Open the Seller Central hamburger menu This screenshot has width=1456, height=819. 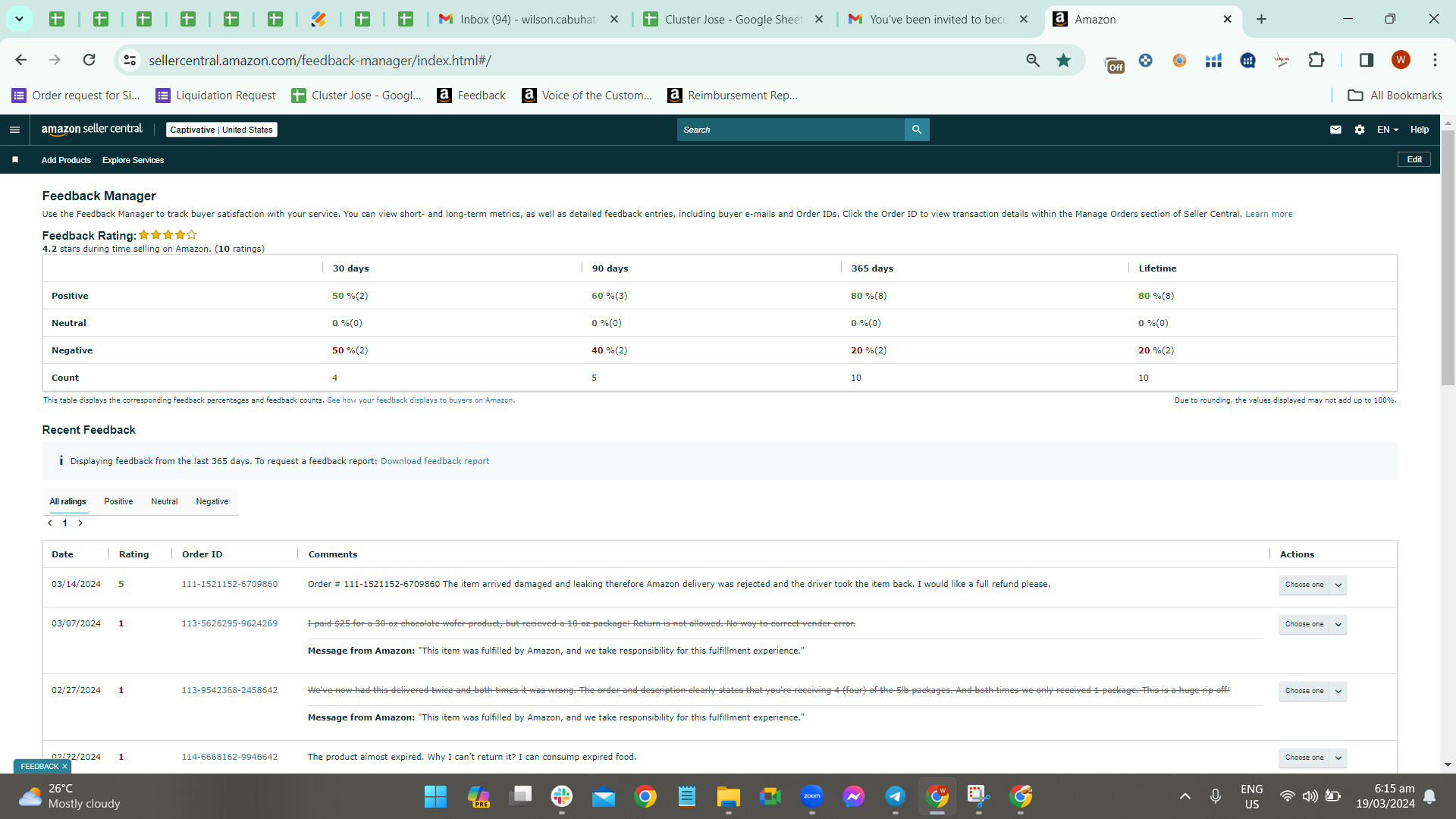(14, 130)
